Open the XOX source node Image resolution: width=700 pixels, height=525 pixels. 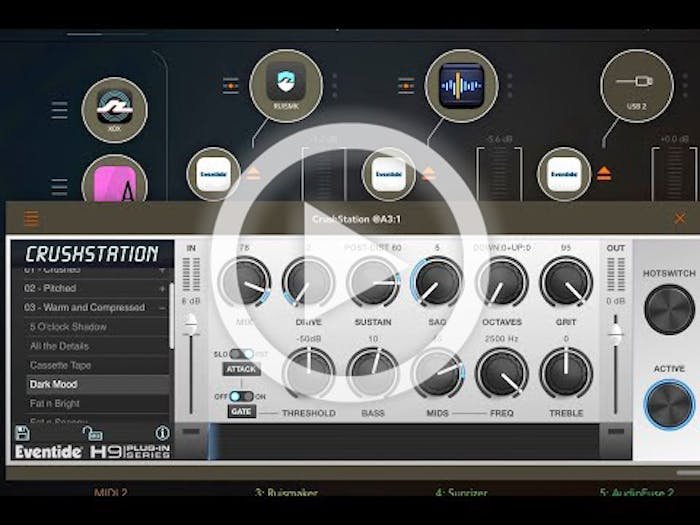pos(115,110)
